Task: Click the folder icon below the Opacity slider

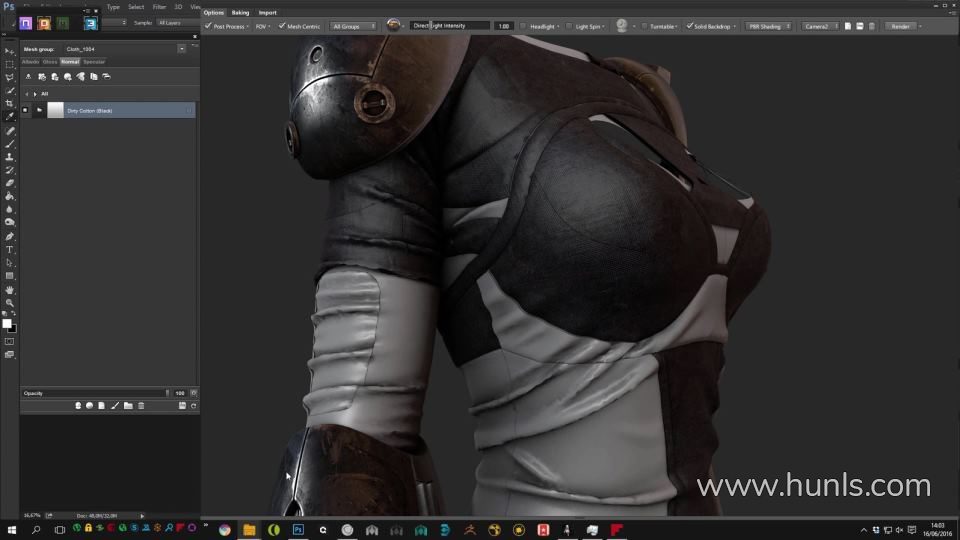Action: point(128,405)
